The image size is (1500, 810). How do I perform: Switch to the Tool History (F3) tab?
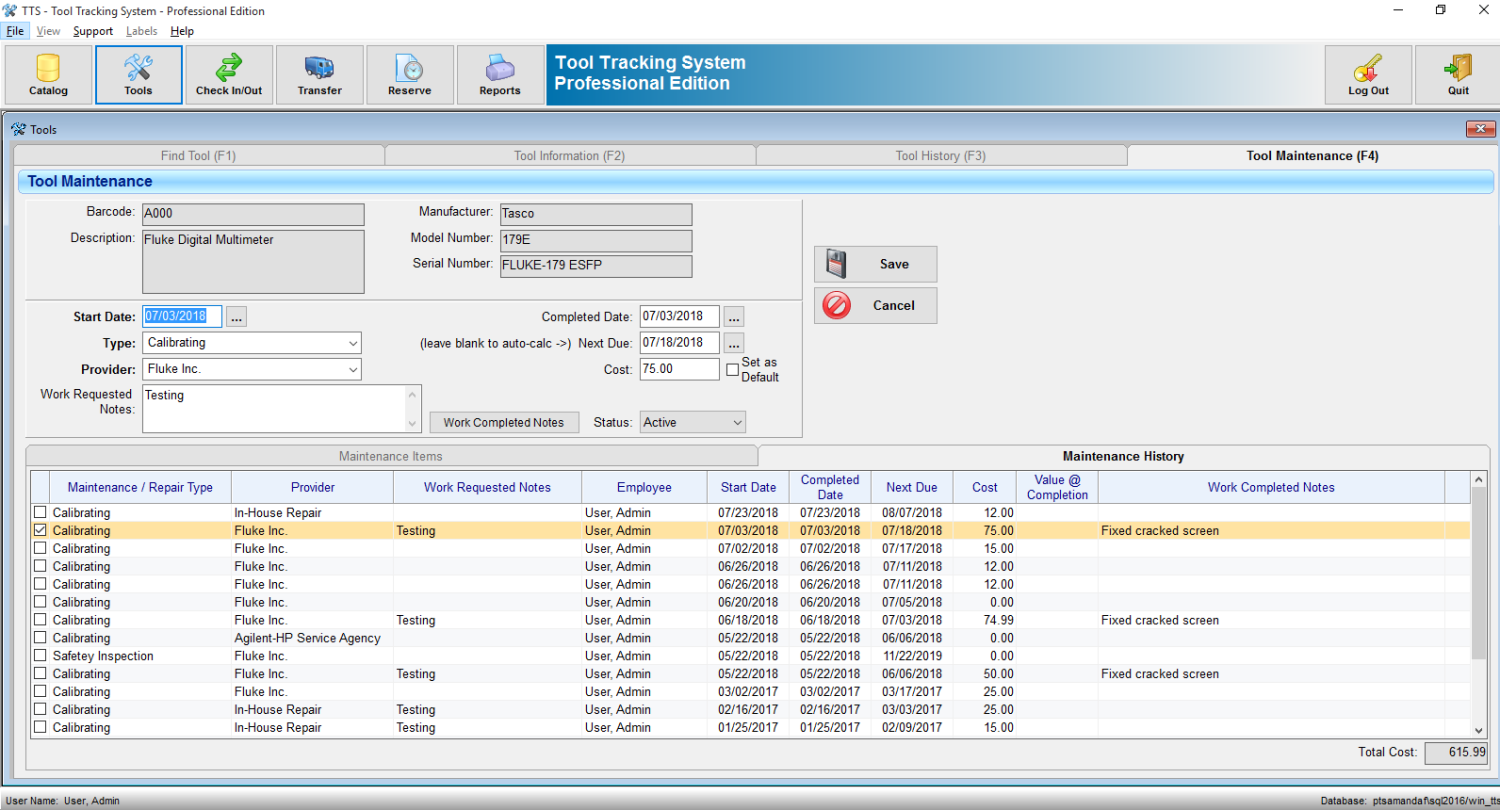coord(940,155)
